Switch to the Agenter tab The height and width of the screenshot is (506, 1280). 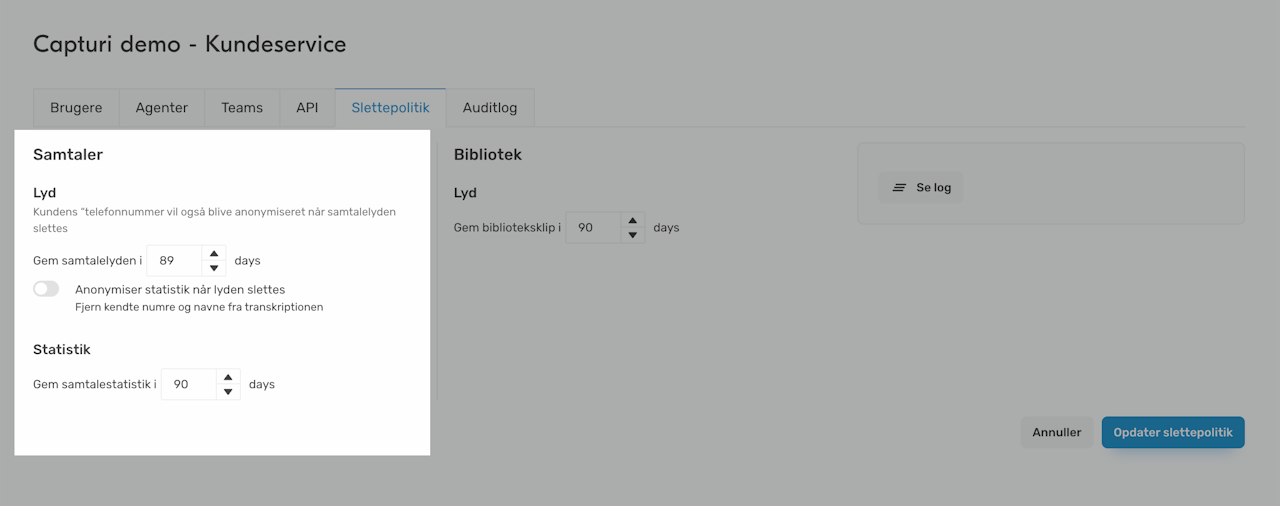pyautogui.click(x=161, y=108)
